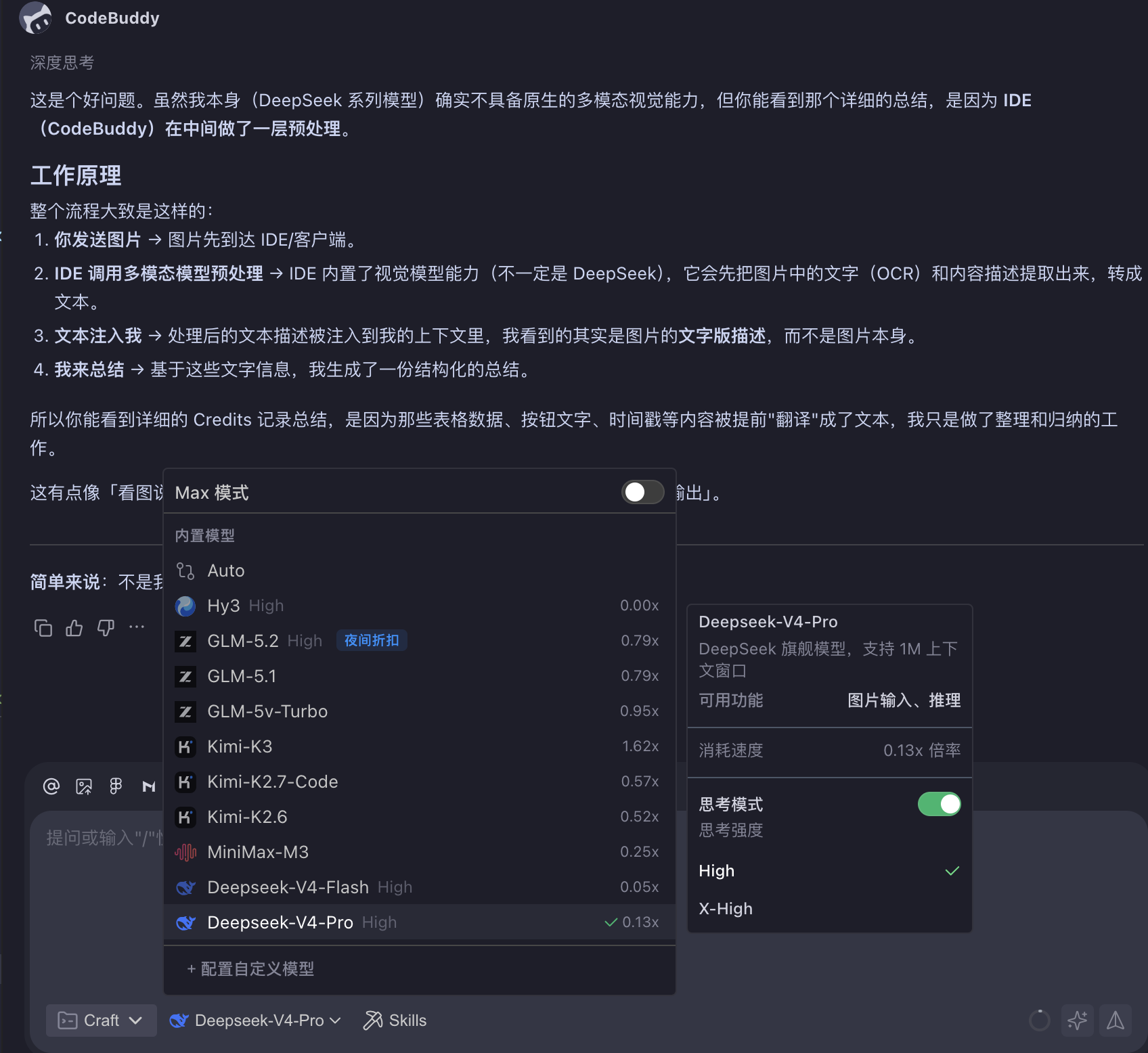Click the 内置模型 section label

coord(205,536)
